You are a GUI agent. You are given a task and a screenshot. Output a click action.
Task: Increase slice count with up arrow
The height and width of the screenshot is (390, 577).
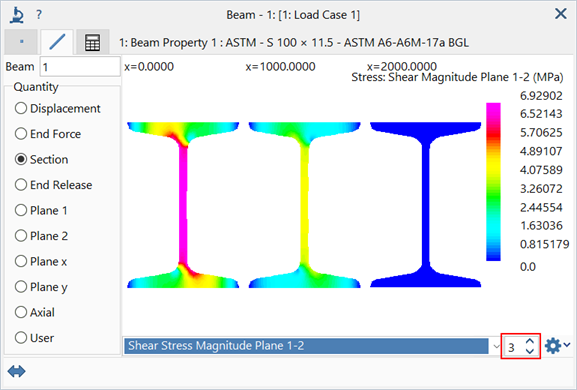530,341
